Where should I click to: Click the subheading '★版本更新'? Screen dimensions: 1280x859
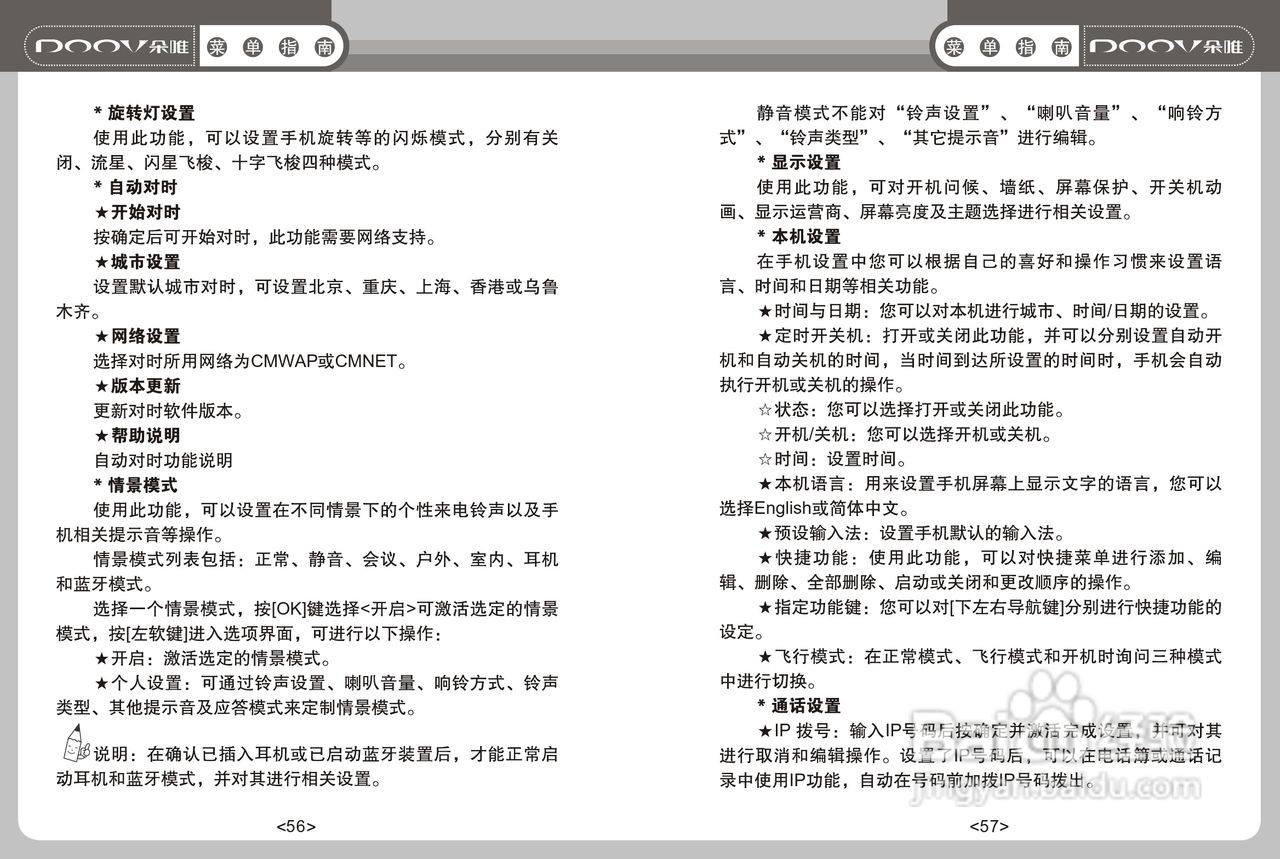[x=137, y=386]
